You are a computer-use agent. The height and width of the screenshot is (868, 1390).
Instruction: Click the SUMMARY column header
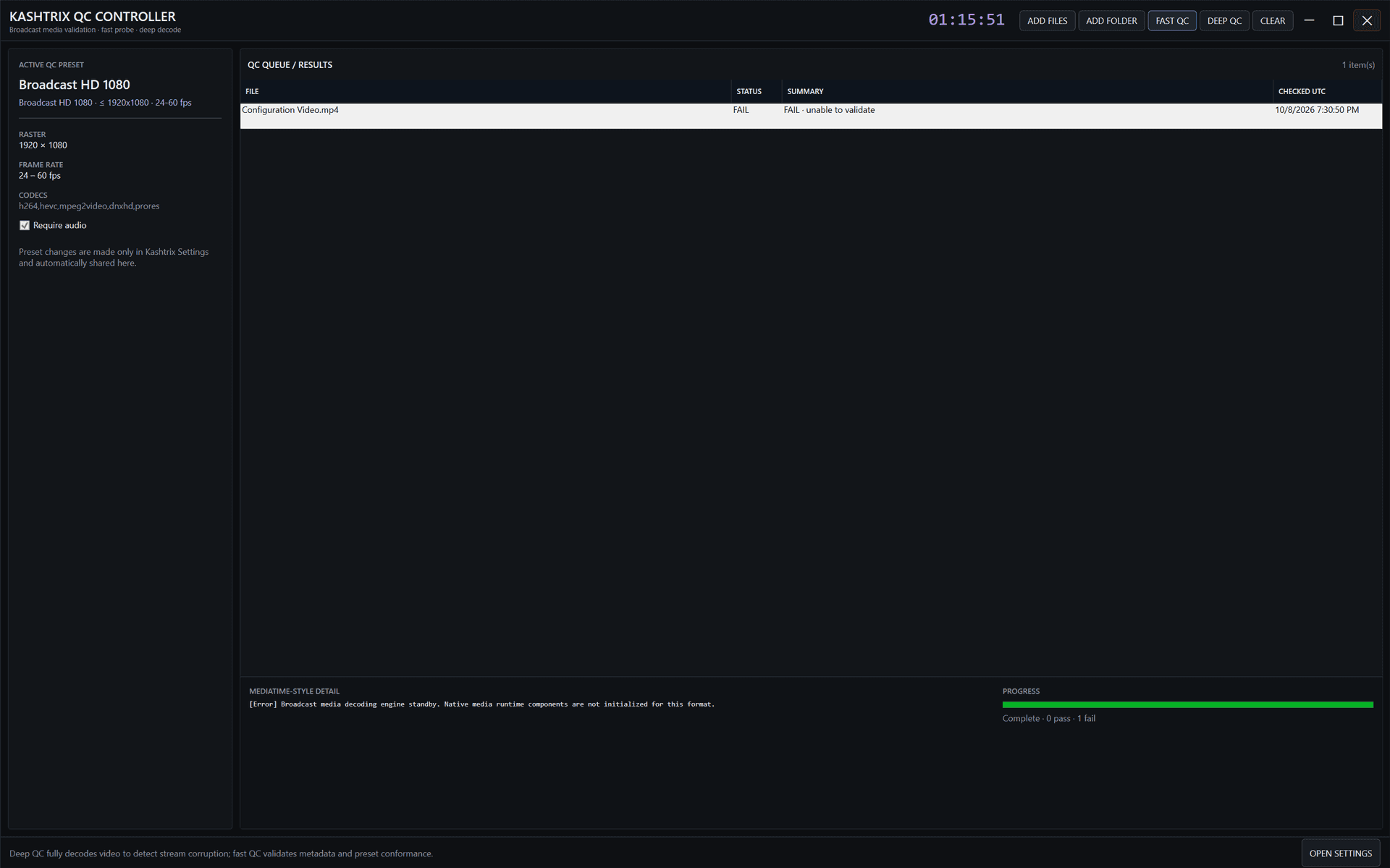pyautogui.click(x=1027, y=91)
